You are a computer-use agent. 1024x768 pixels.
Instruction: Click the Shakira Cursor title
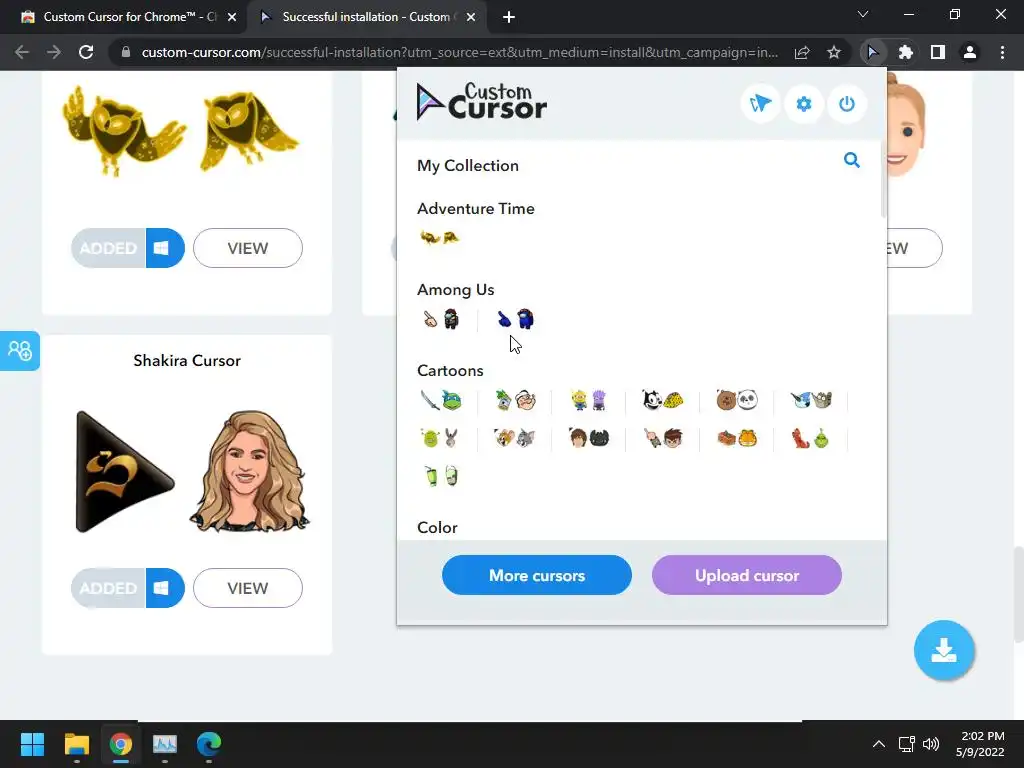(187, 360)
